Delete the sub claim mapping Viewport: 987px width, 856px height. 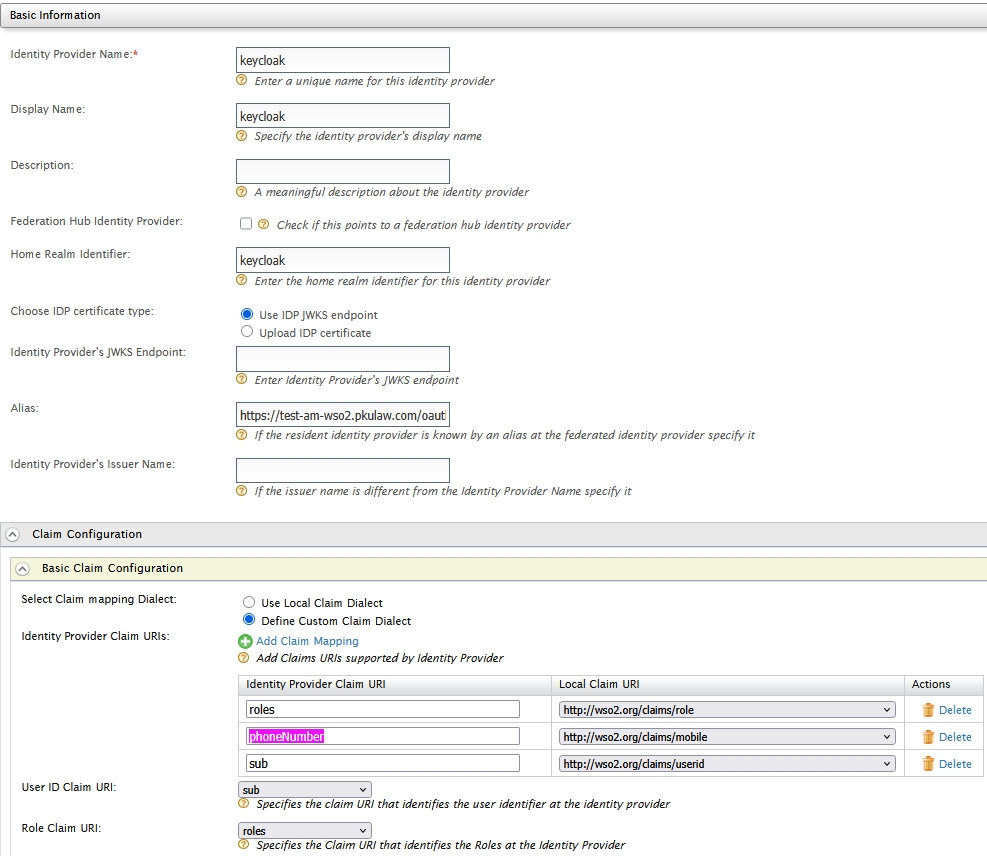click(955, 764)
